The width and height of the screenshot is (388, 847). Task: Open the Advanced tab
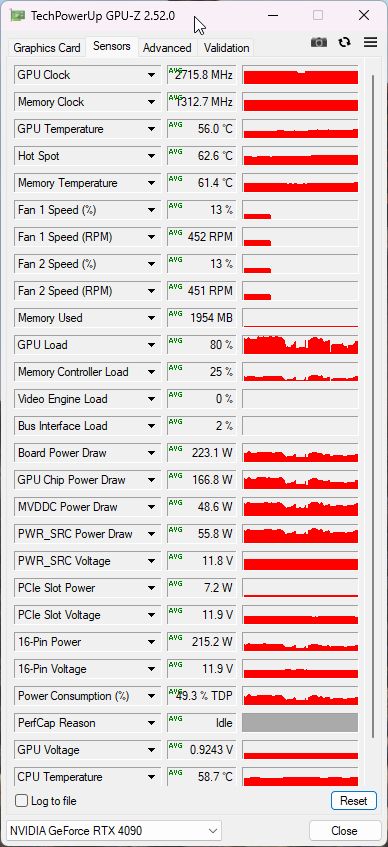tap(167, 48)
